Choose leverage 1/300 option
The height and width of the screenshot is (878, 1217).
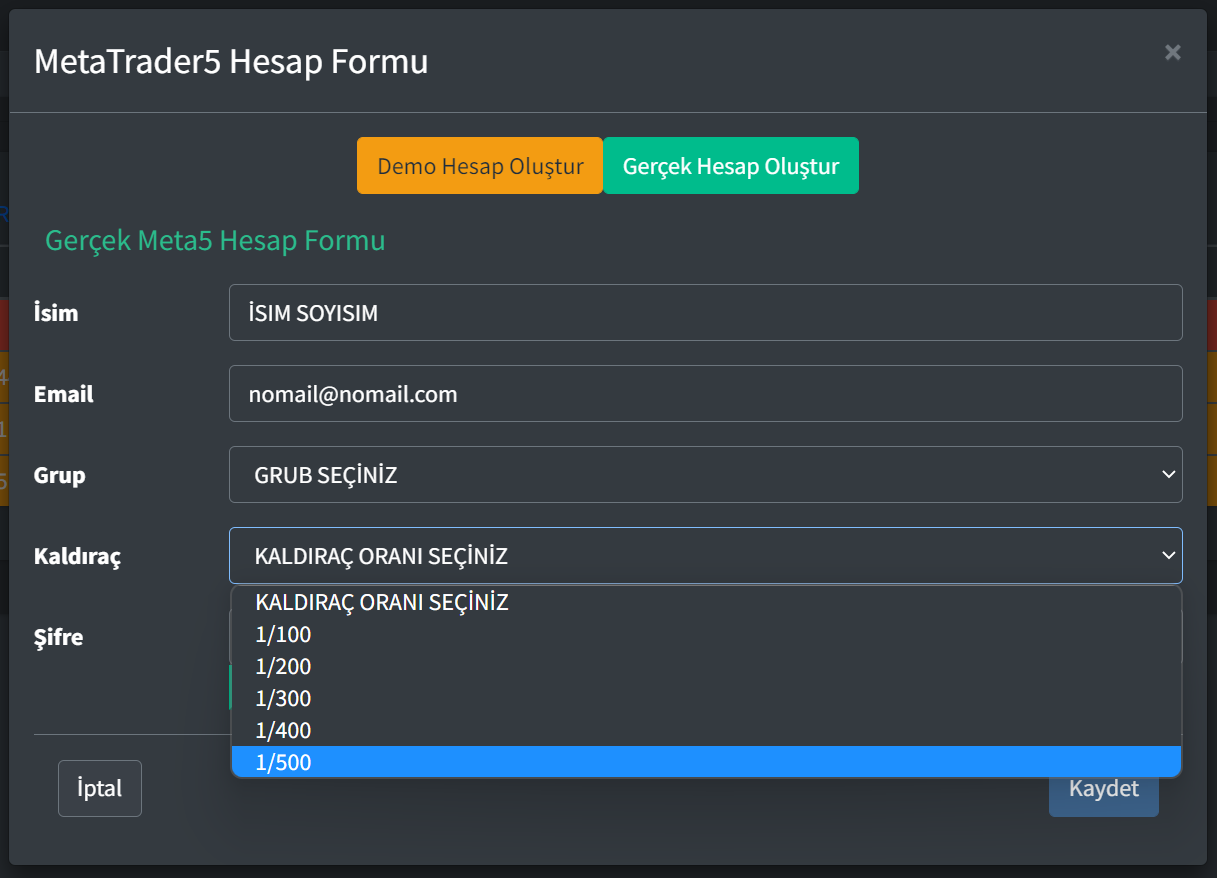point(706,698)
